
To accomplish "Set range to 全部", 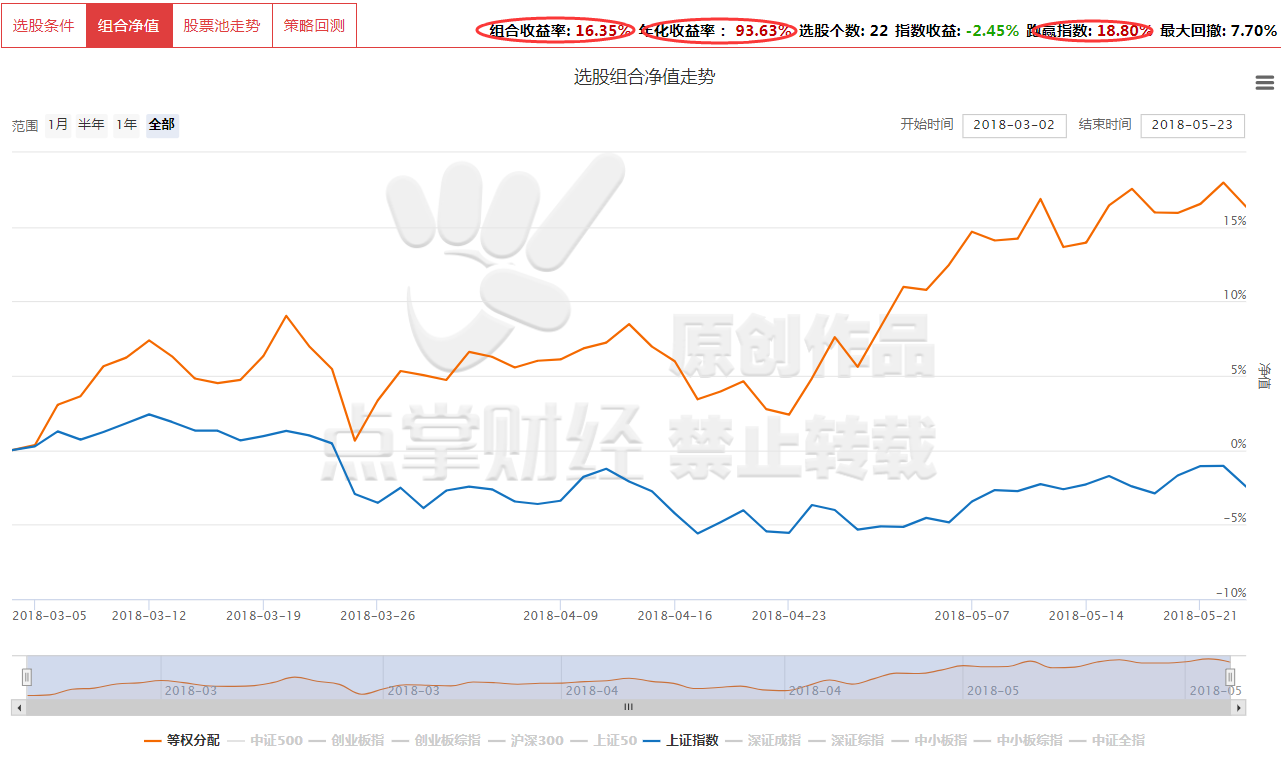I will tap(162, 125).
